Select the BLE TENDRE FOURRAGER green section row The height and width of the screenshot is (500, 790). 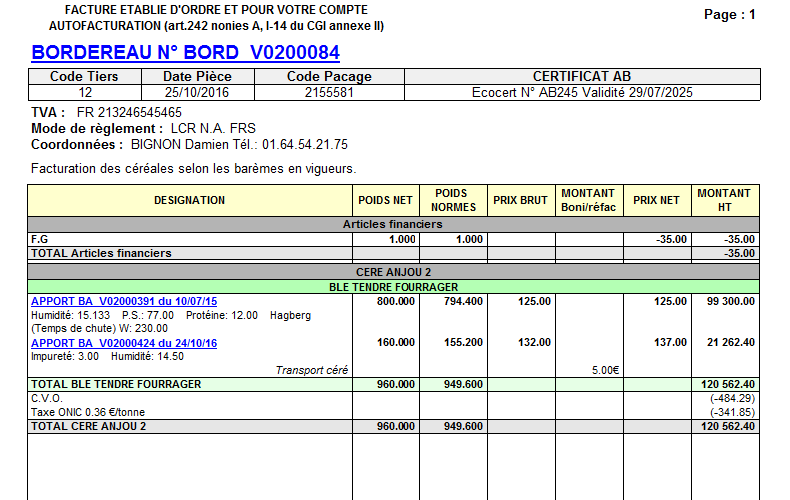(394, 286)
